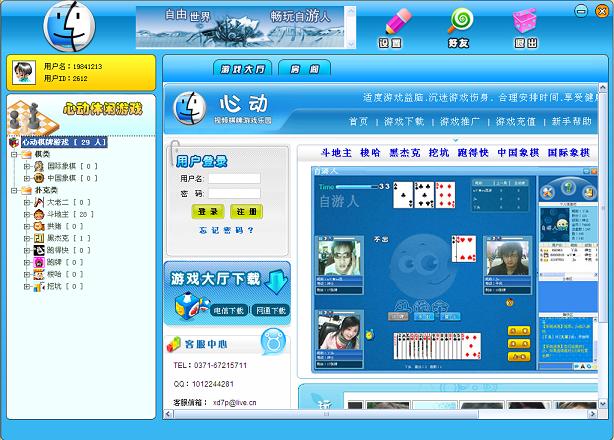This screenshot has height=440, width=614.
Task: Open the 挖坑 link in game bar
Action: click(439, 153)
